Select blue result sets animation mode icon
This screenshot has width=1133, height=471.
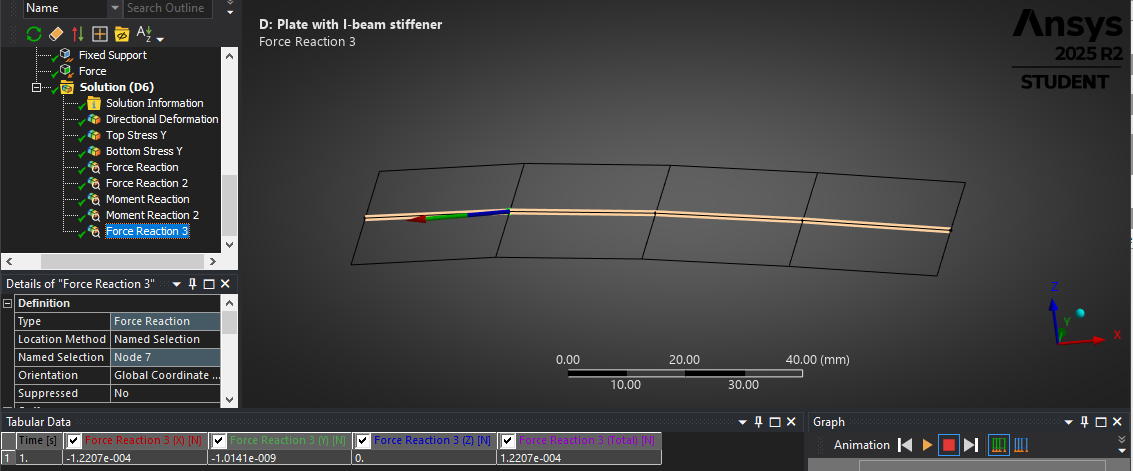click(1022, 445)
